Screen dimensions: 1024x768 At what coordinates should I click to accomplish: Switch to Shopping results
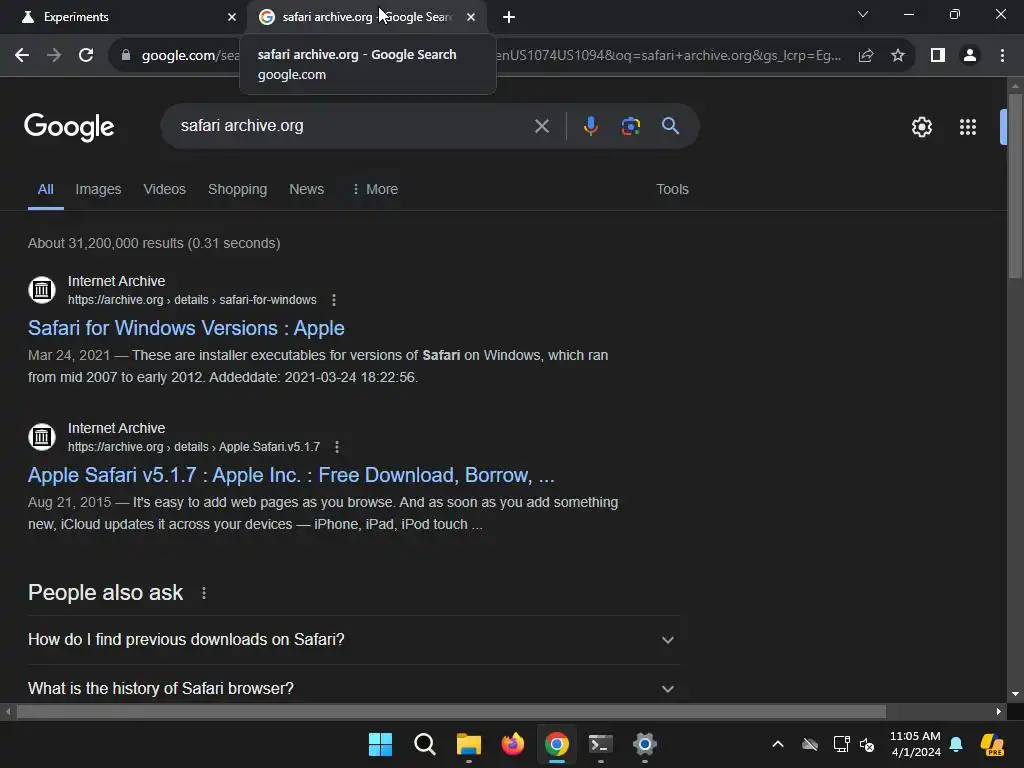(237, 189)
